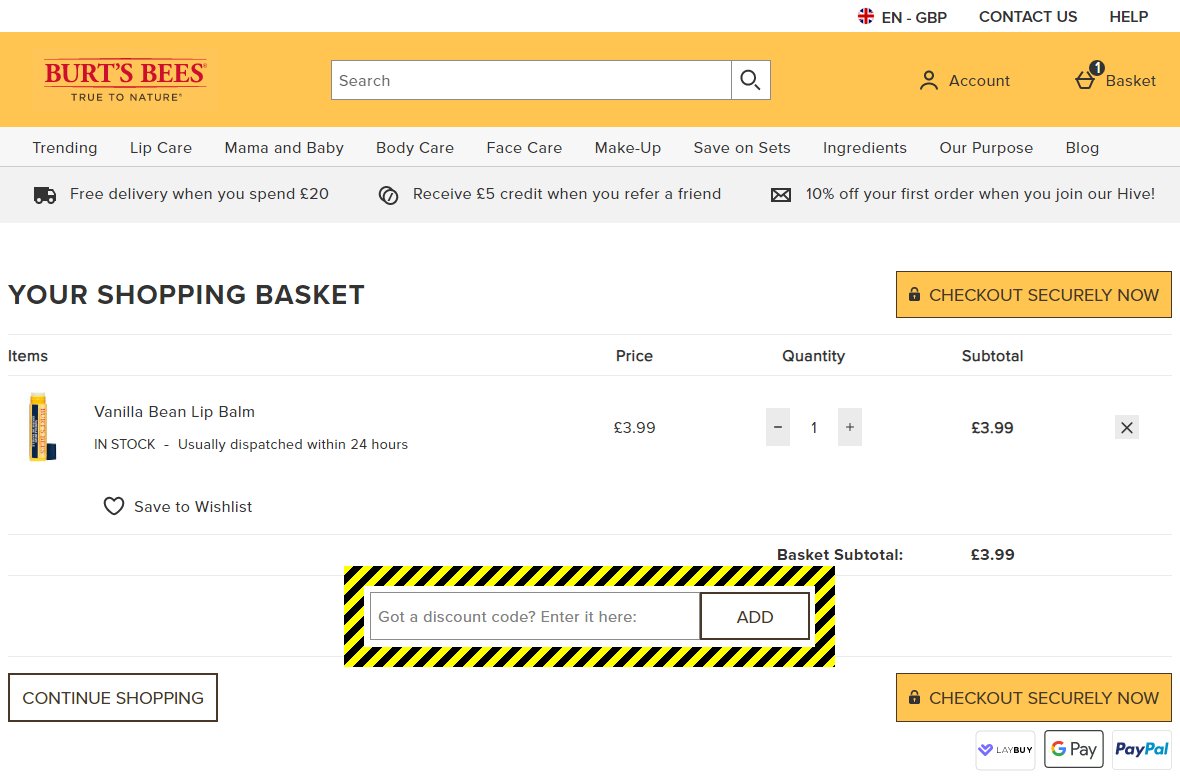
Task: Click the magnifying glass search icon
Action: click(750, 80)
